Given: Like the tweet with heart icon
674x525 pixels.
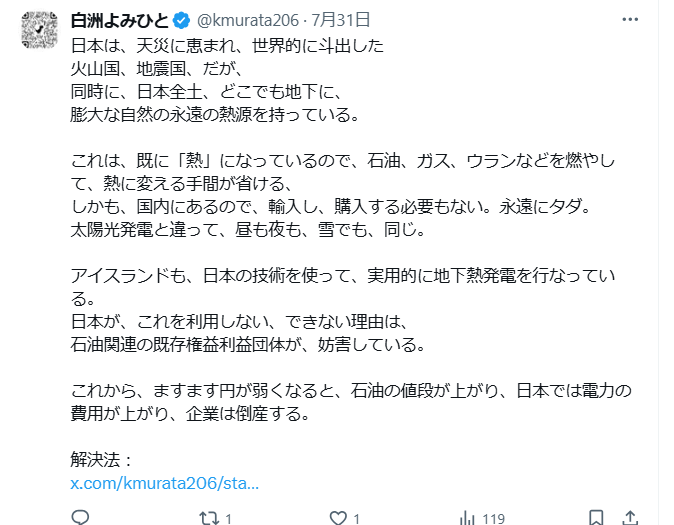Looking at the screenshot, I should (338, 518).
